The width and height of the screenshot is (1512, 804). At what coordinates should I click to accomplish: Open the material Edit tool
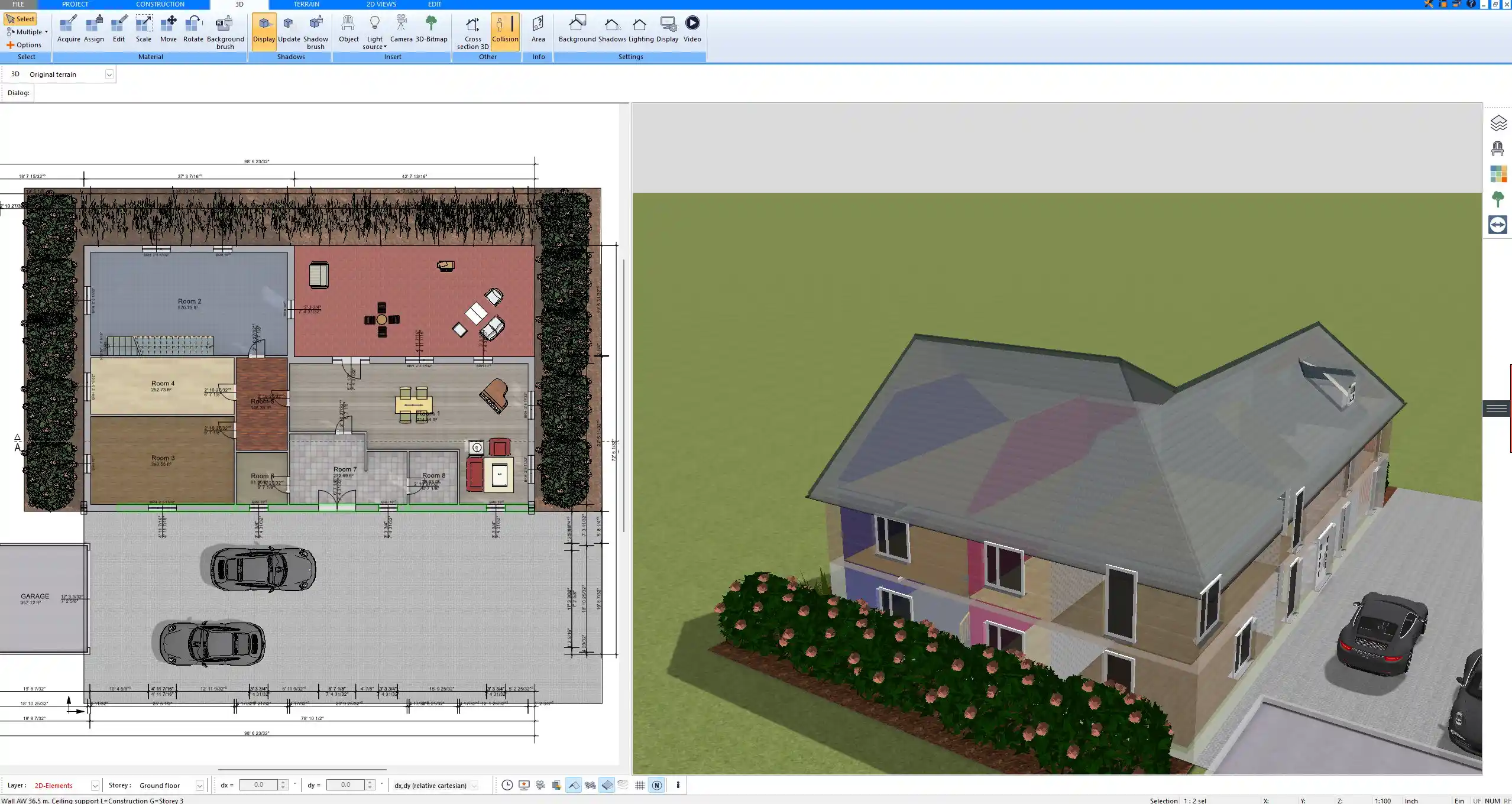(119, 30)
